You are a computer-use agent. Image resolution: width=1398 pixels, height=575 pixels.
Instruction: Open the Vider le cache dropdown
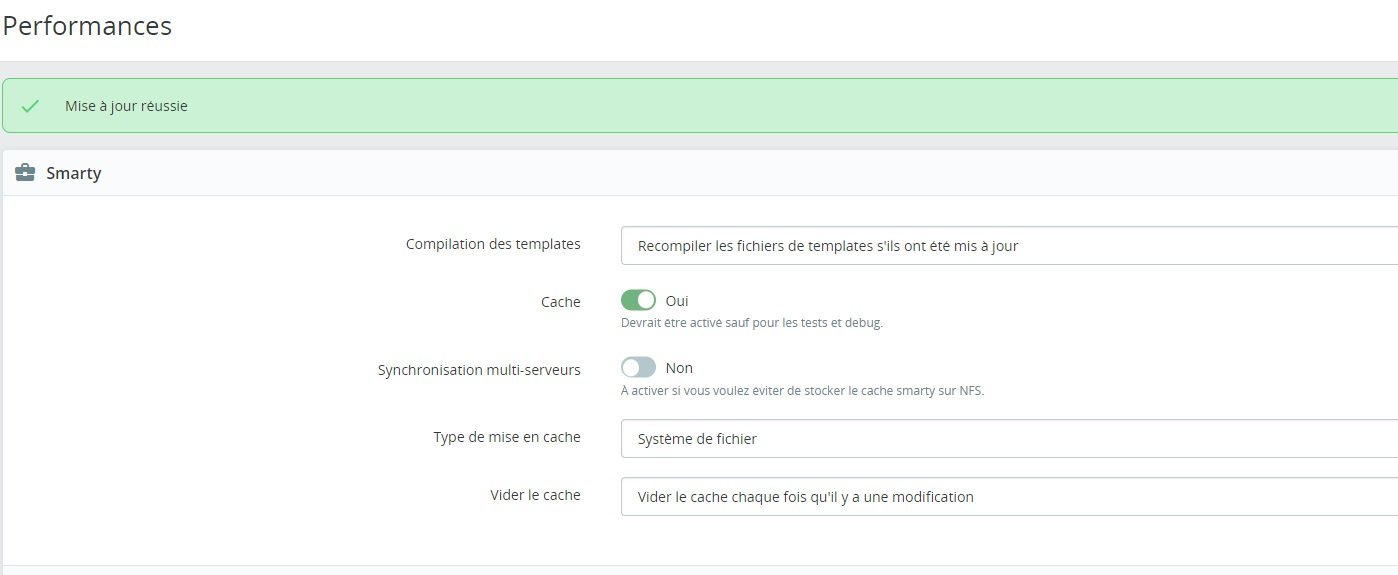point(1009,497)
